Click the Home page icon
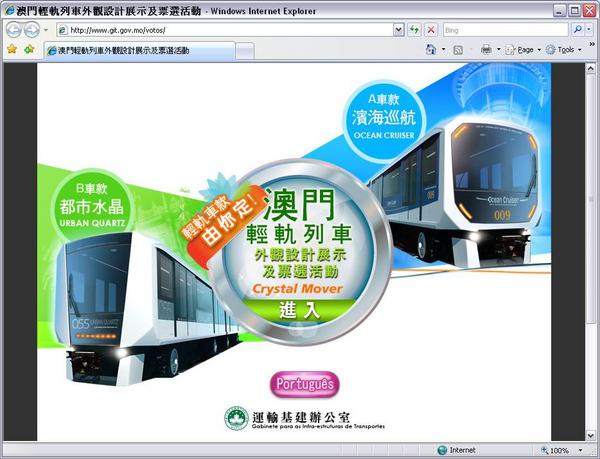The width and height of the screenshot is (600, 459). pos(431,49)
